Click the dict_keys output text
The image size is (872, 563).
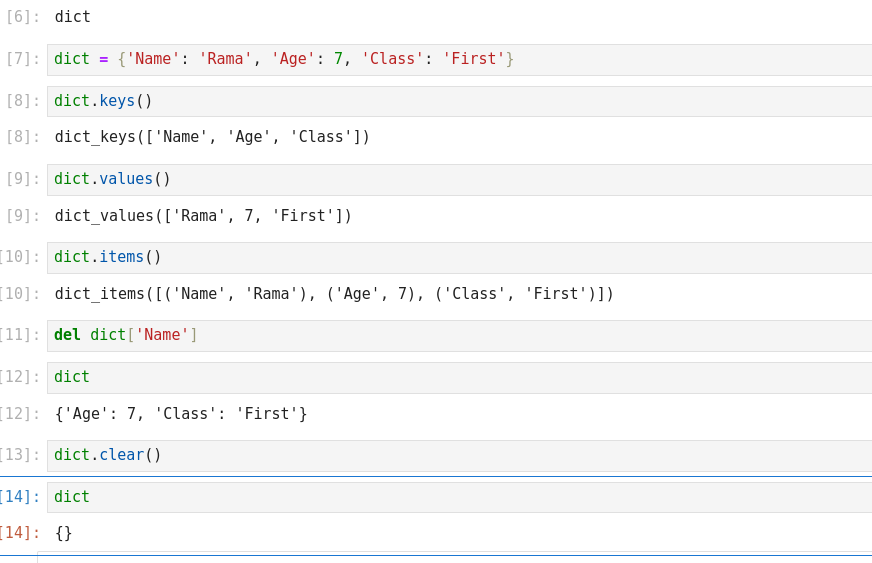212,138
